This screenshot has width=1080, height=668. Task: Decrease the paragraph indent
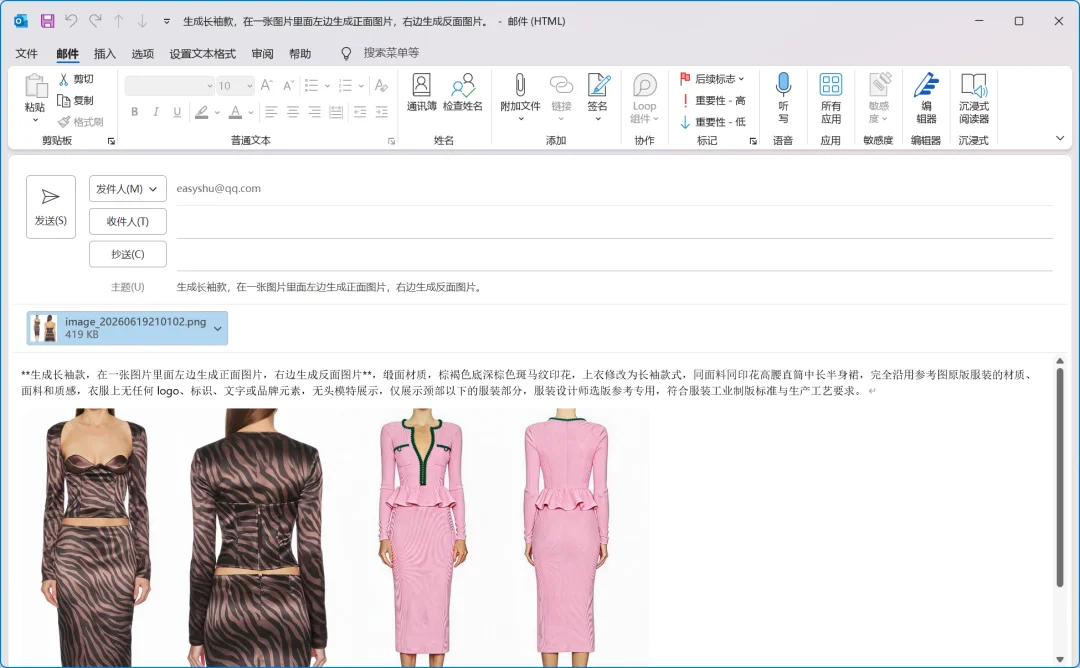360,112
